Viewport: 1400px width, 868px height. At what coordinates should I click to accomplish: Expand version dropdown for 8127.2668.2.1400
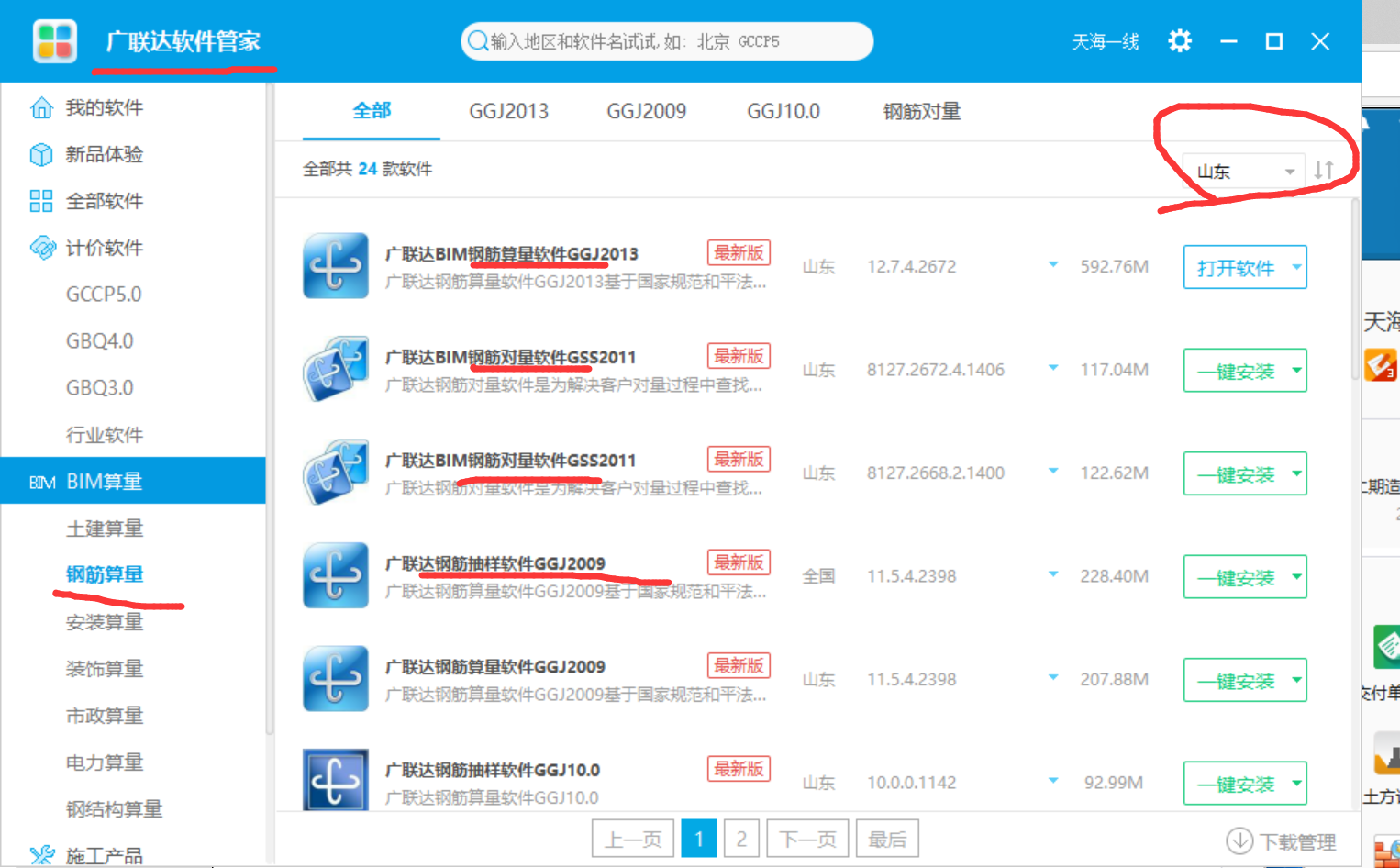coord(1053,472)
